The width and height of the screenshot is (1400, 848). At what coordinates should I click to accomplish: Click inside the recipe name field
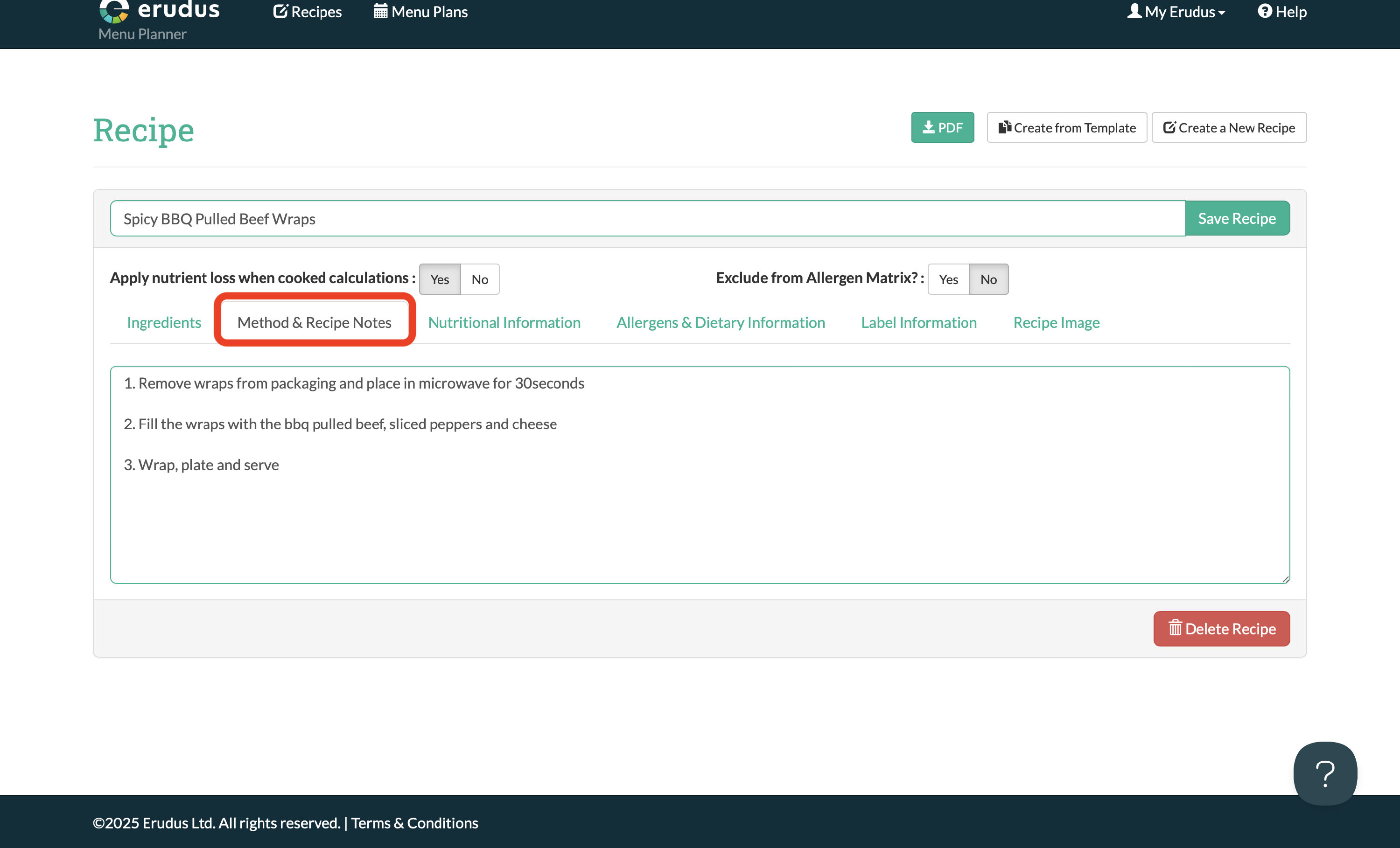pyautogui.click(x=648, y=218)
